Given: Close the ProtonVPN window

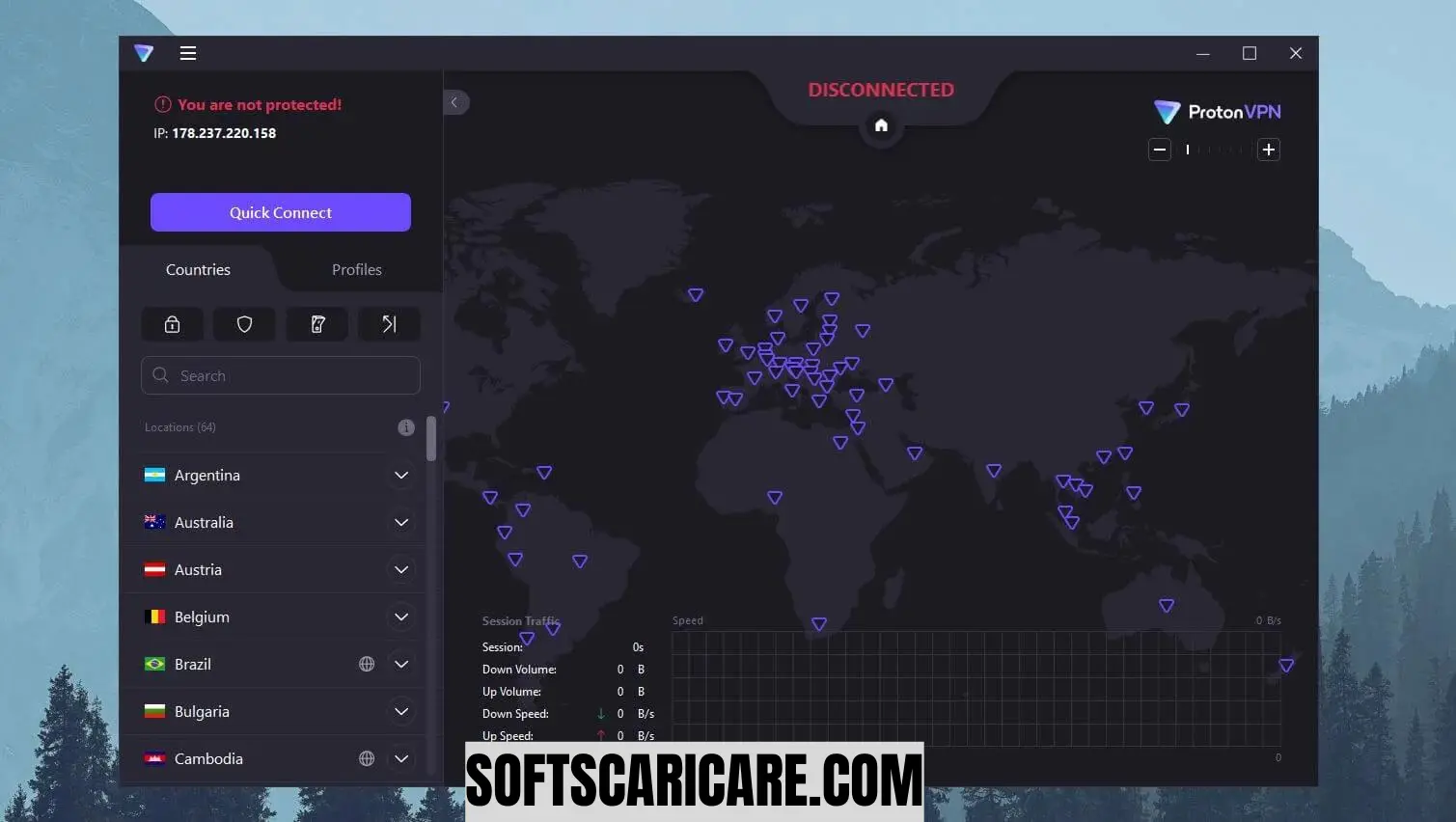Looking at the screenshot, I should (1296, 53).
